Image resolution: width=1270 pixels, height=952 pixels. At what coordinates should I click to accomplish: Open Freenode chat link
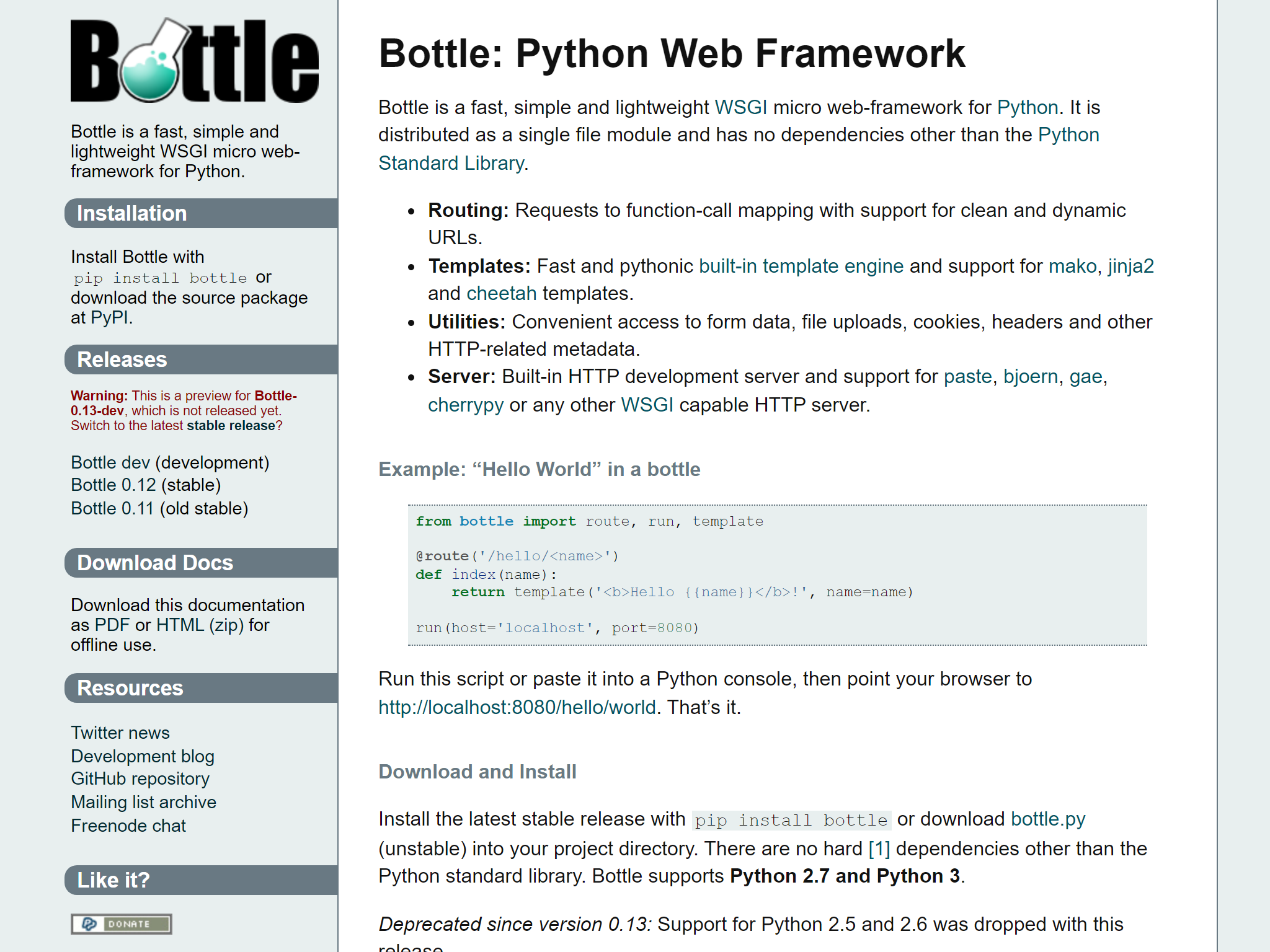point(128,826)
